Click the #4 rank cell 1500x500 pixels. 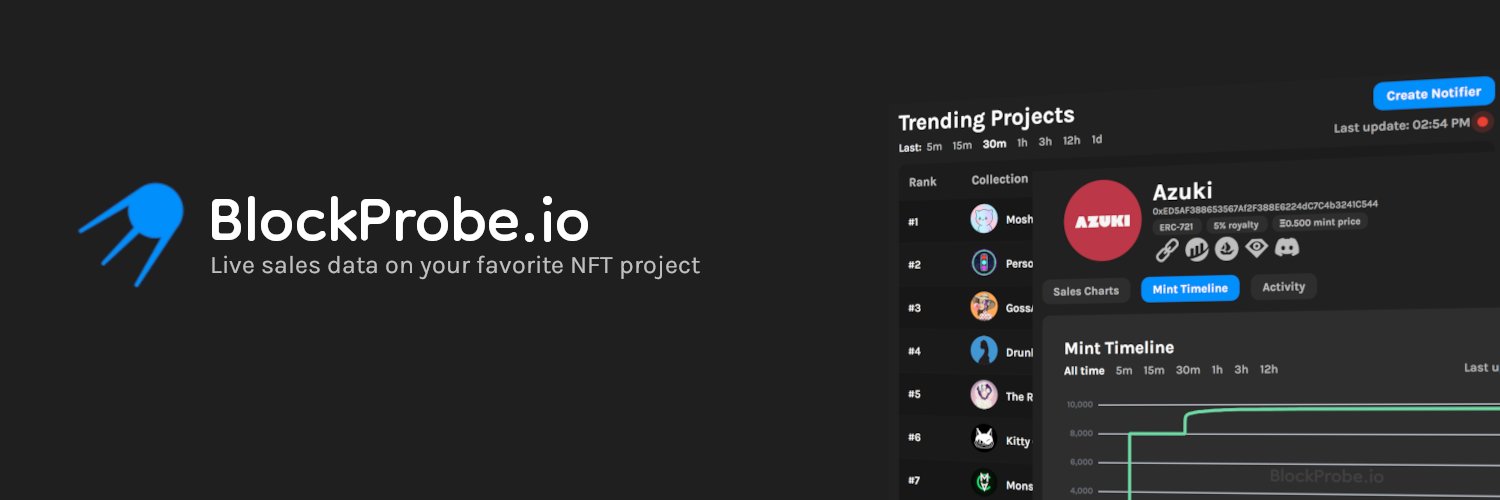pos(914,351)
